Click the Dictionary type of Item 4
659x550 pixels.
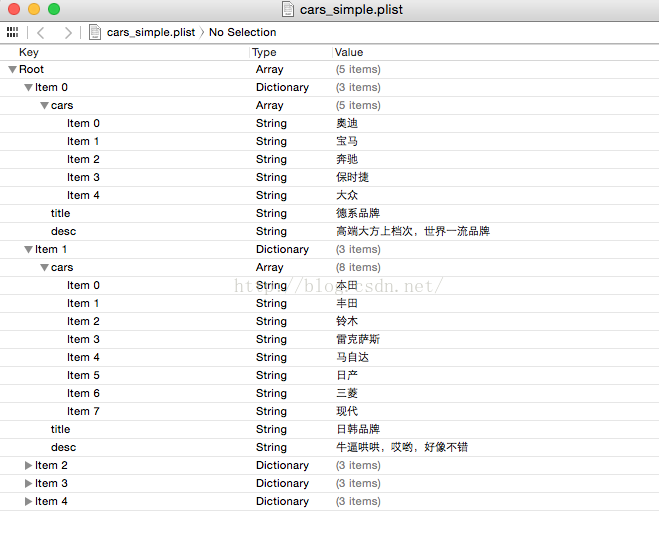(282, 502)
